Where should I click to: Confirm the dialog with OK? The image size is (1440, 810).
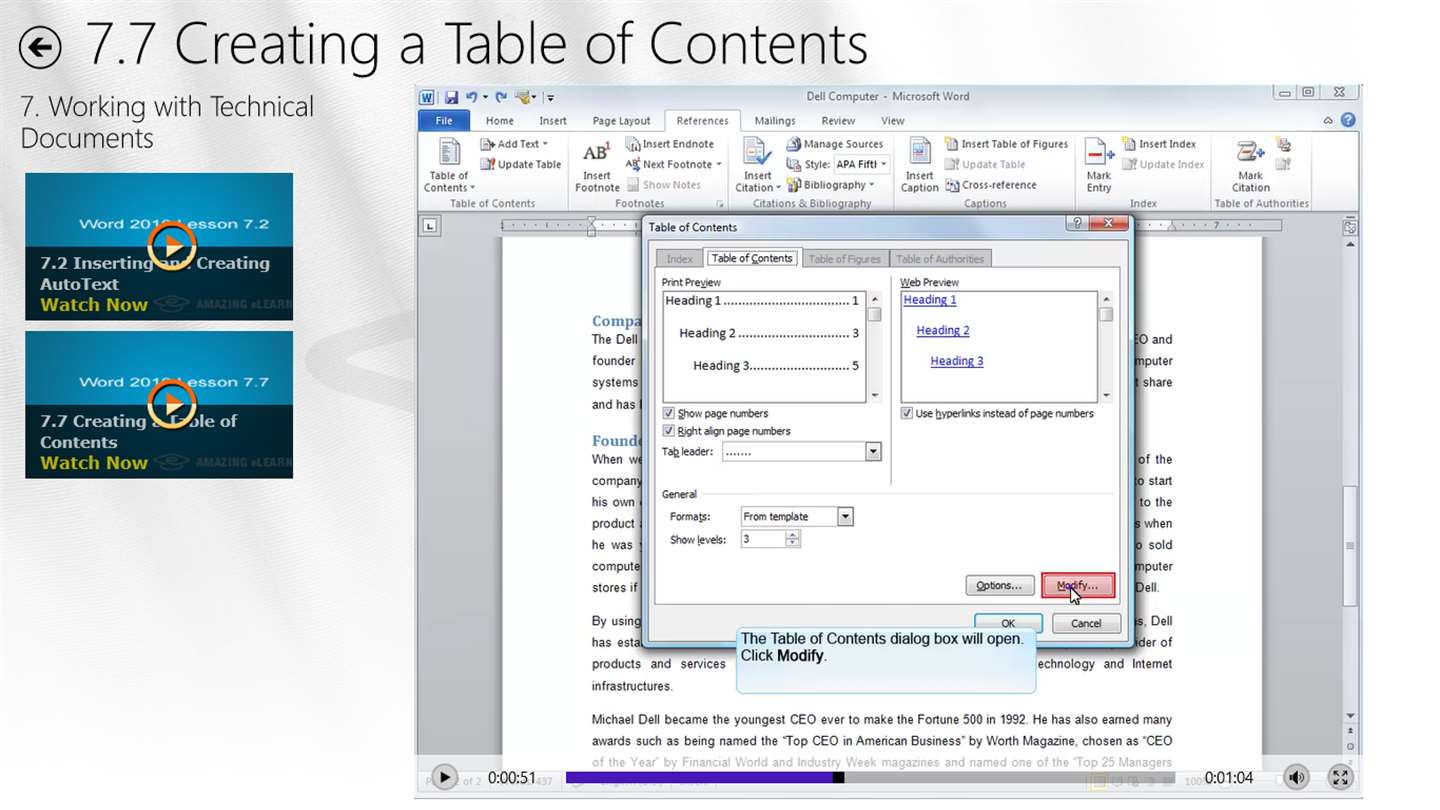click(x=1008, y=623)
